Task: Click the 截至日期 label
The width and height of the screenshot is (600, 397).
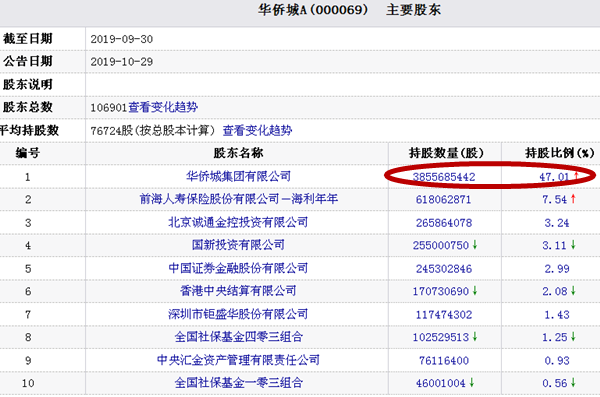Action: (x=28, y=39)
